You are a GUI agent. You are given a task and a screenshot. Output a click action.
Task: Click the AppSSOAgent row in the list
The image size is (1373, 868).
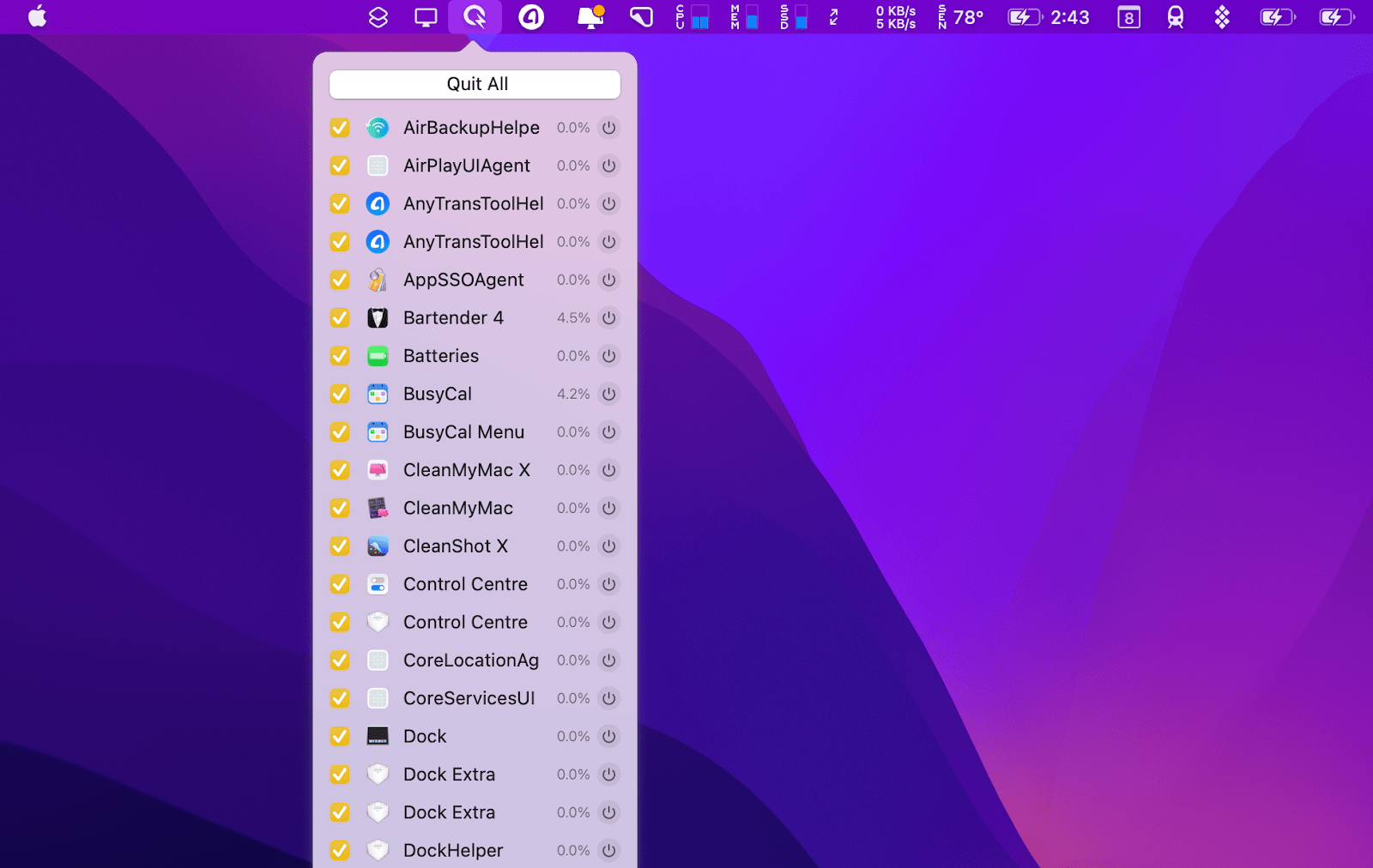[463, 280]
